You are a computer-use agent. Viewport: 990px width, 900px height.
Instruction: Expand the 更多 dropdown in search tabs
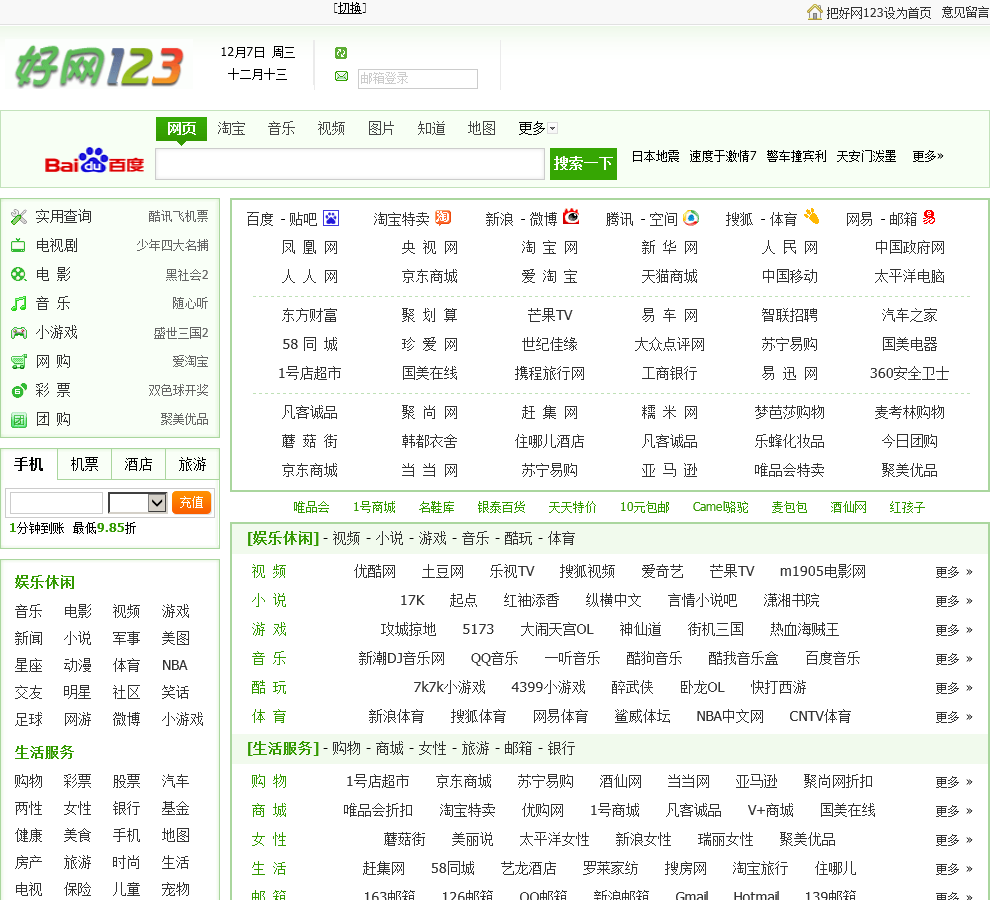[x=537, y=128]
